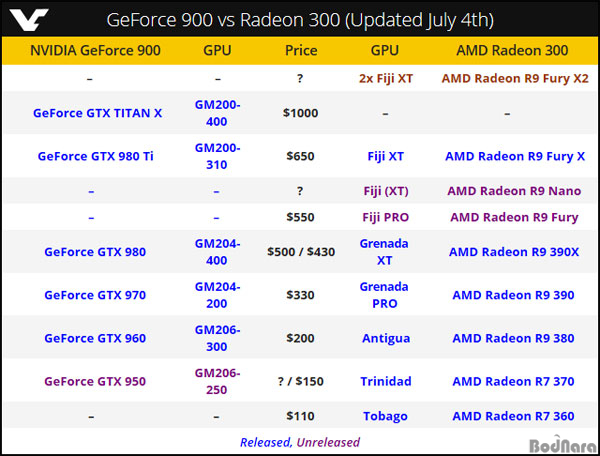Click the table title mentioning Updated July 4th
Screen dimensions: 600x456
[x=300, y=20]
